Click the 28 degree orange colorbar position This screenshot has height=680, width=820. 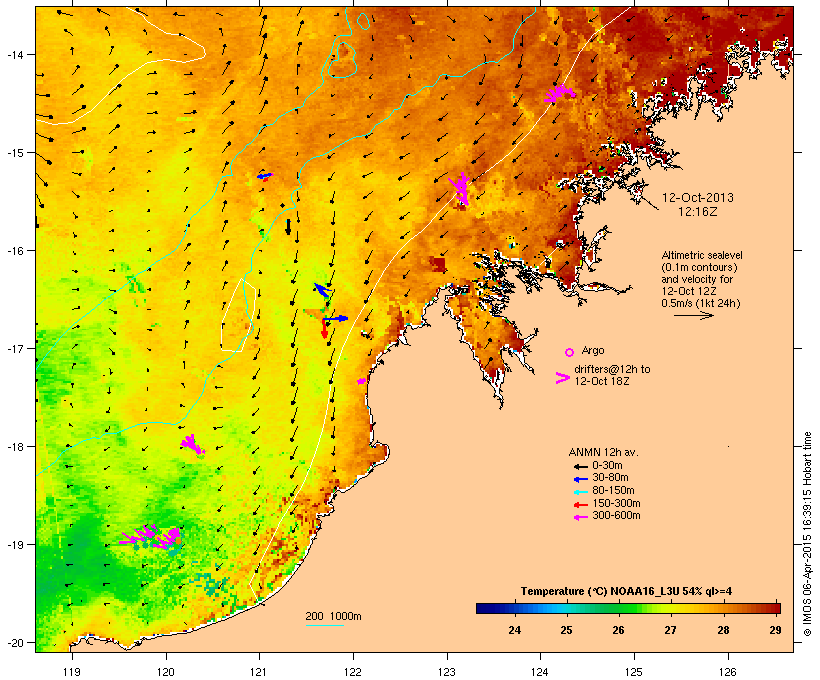(723, 608)
